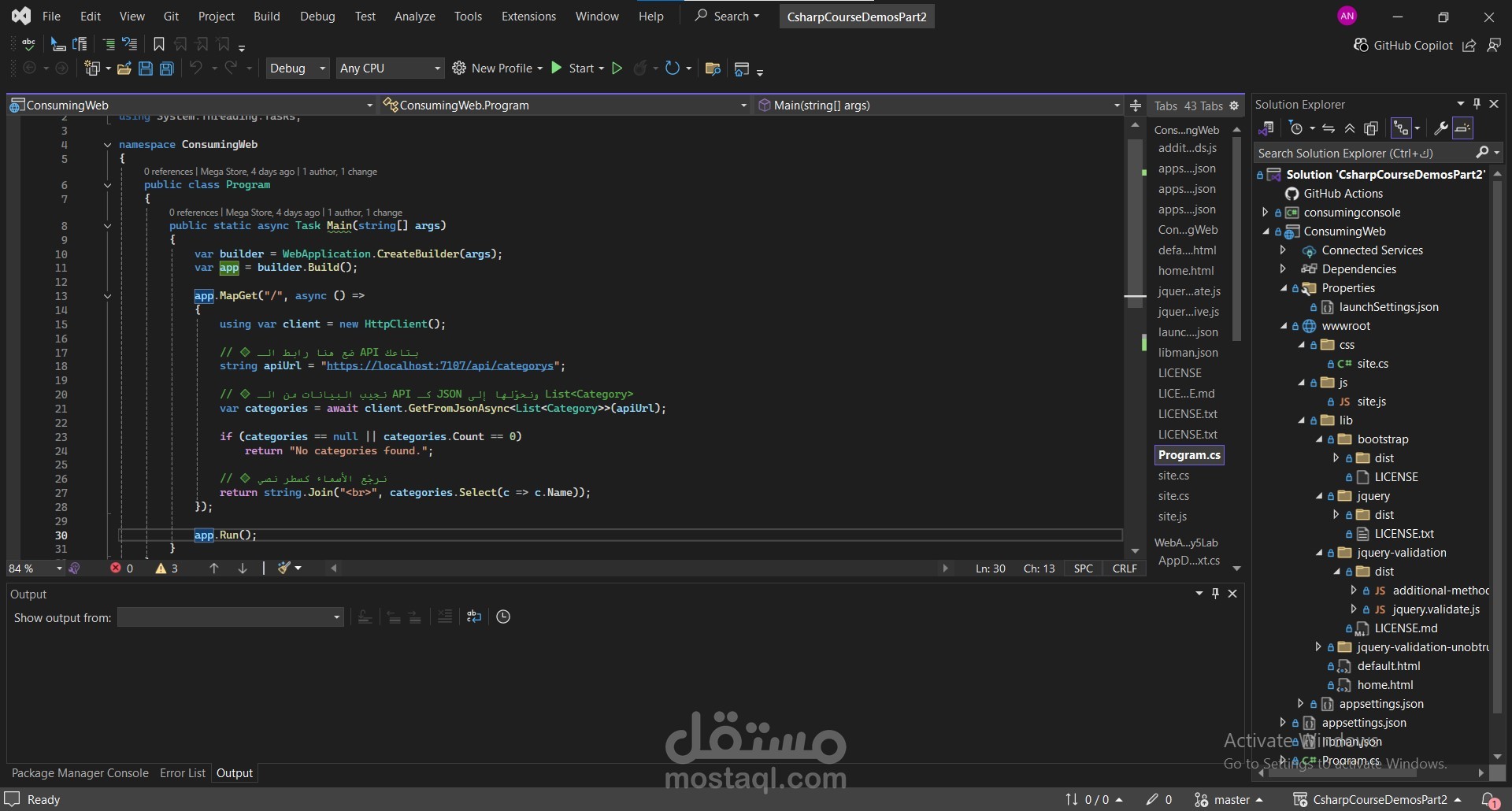The image size is (1512, 811).
Task: Click the code editor horizontal scrollbar
Action: [x=638, y=568]
